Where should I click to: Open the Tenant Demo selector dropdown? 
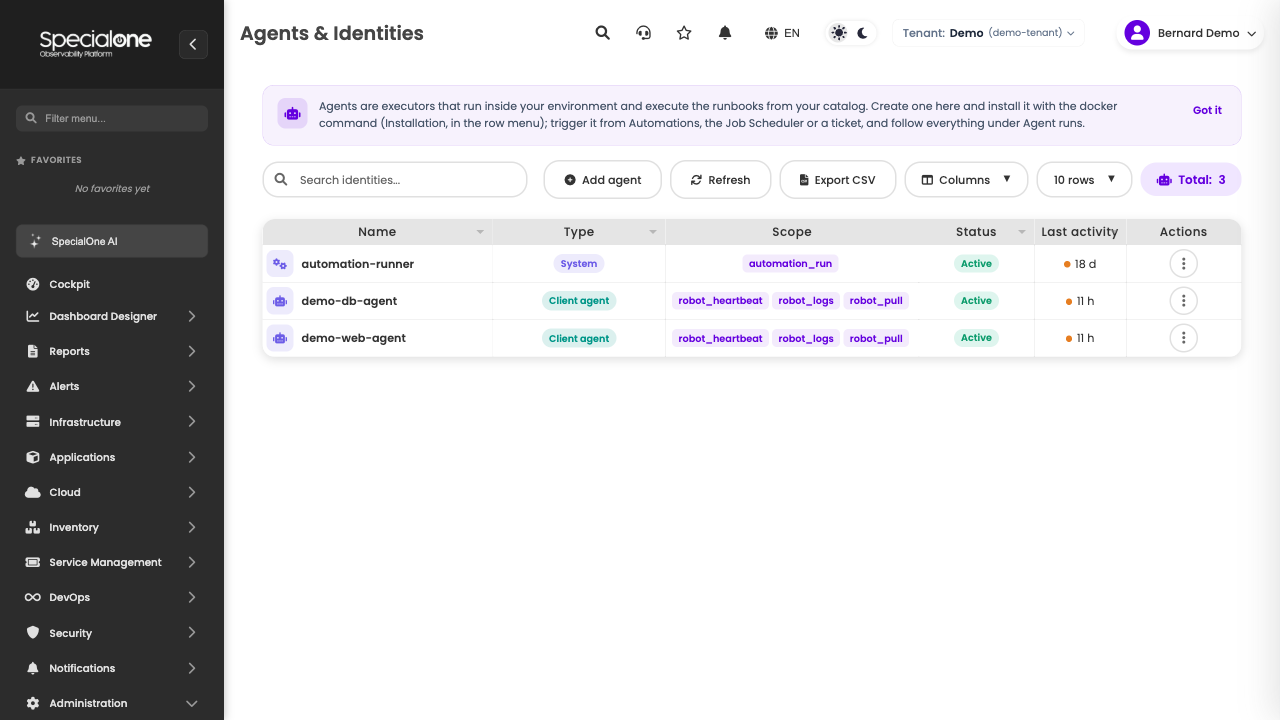click(x=988, y=33)
